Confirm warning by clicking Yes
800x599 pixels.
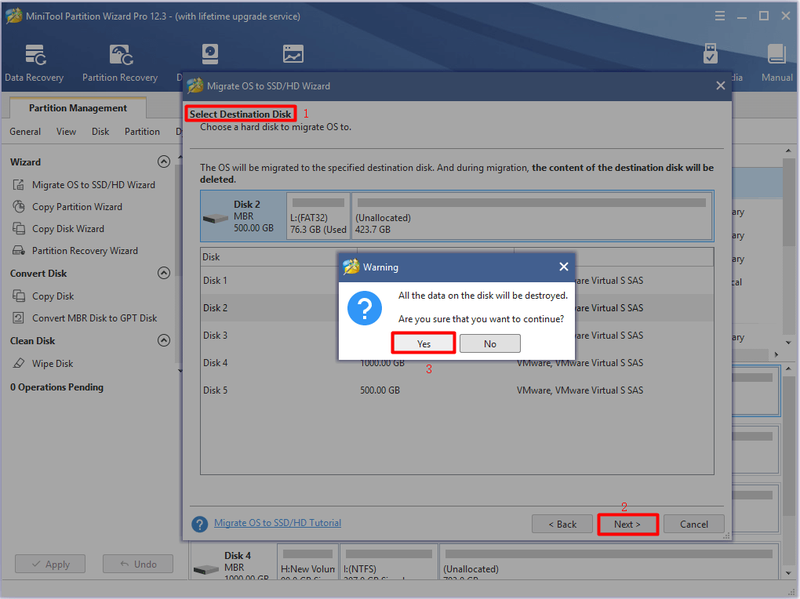click(423, 343)
